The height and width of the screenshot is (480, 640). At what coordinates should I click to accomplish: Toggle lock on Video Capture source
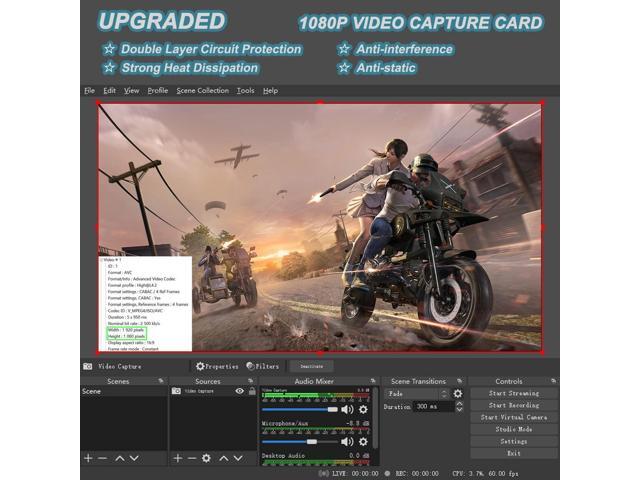[x=252, y=391]
